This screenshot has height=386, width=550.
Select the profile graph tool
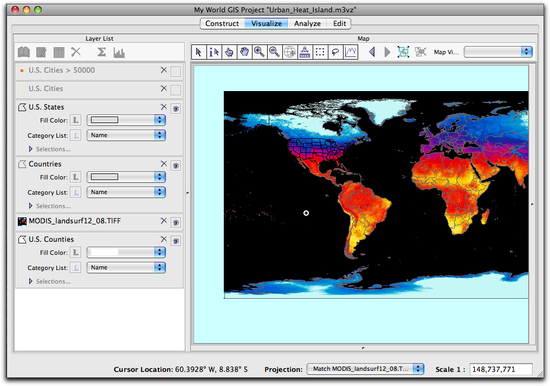pos(350,52)
